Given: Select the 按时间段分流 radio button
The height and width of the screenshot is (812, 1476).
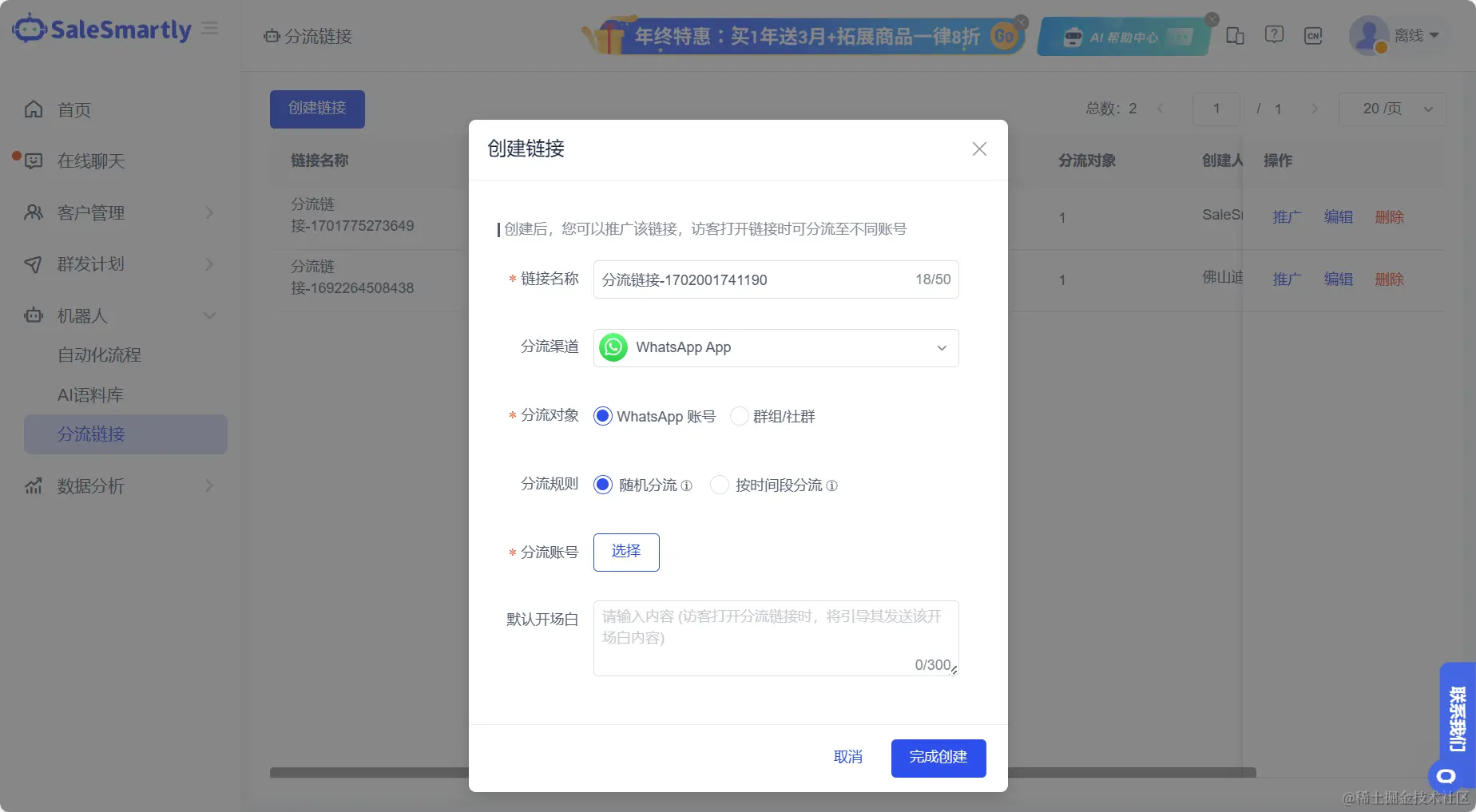Looking at the screenshot, I should point(720,485).
